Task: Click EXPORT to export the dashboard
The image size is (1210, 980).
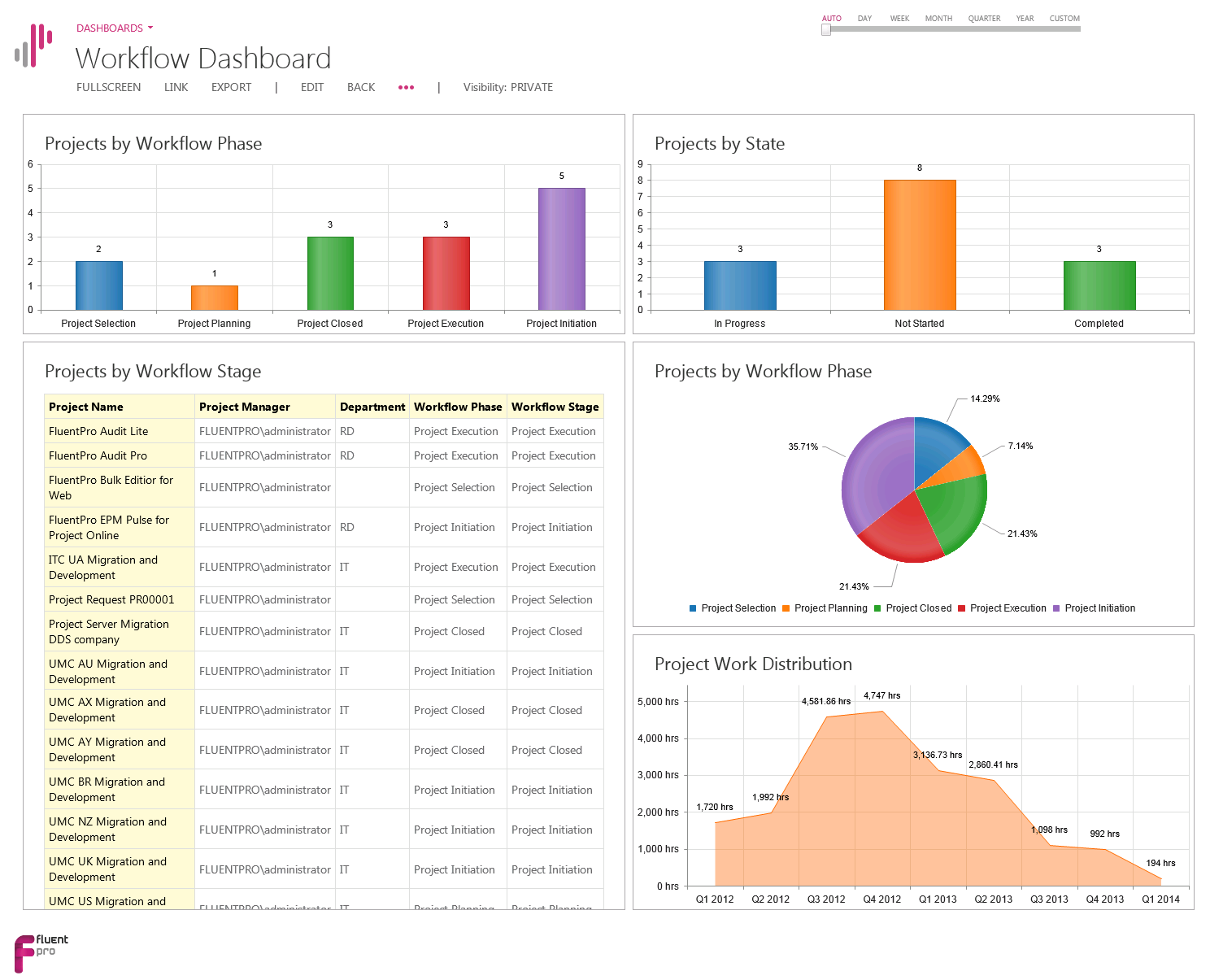Action: tap(231, 87)
